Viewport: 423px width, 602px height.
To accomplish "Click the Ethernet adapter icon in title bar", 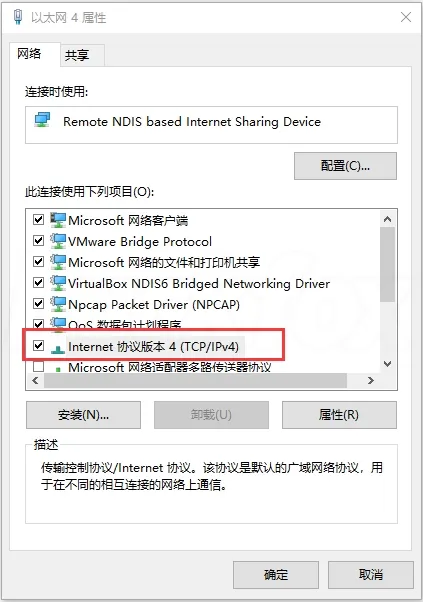I will click(x=18, y=17).
